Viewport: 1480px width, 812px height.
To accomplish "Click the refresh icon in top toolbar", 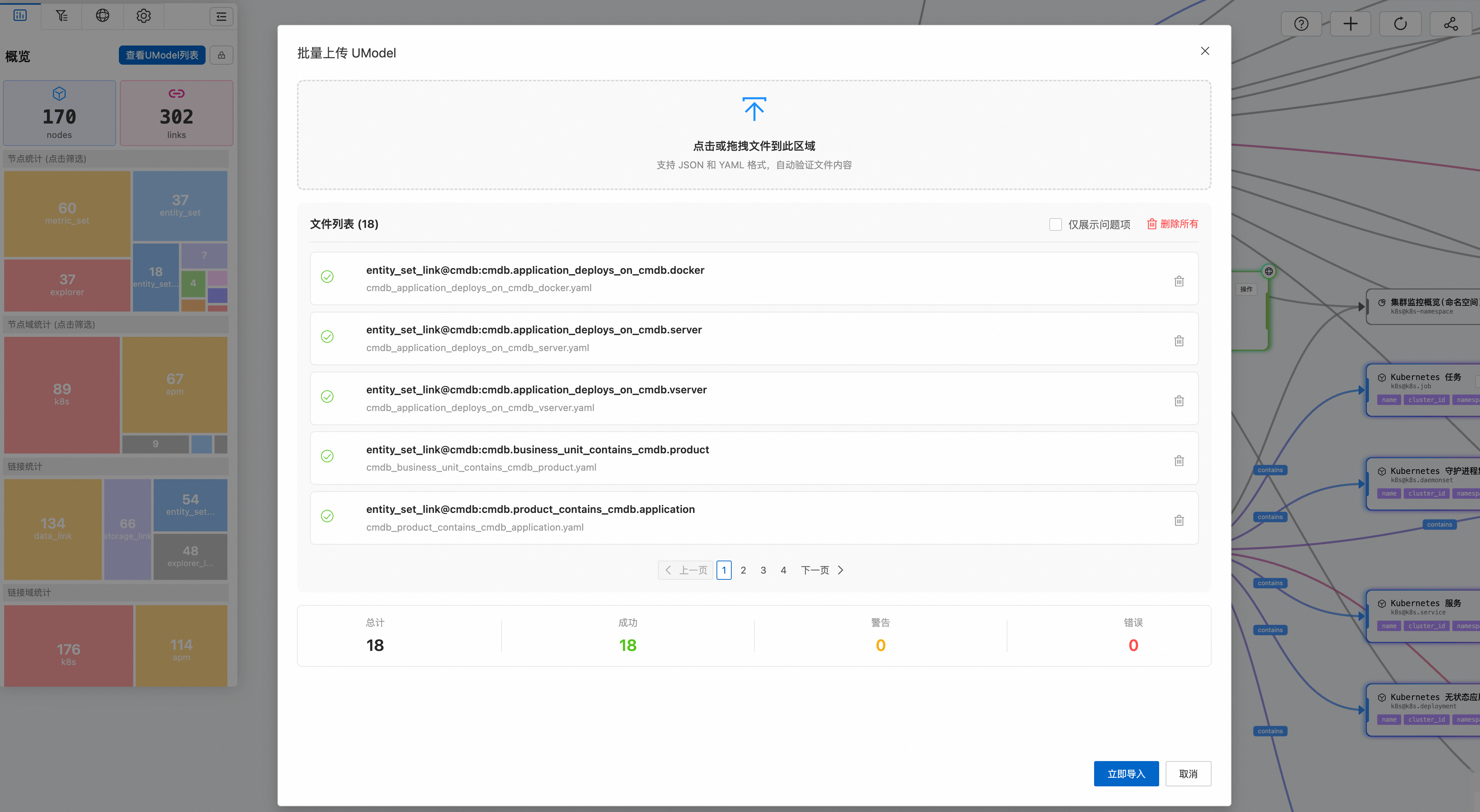I will [1400, 24].
